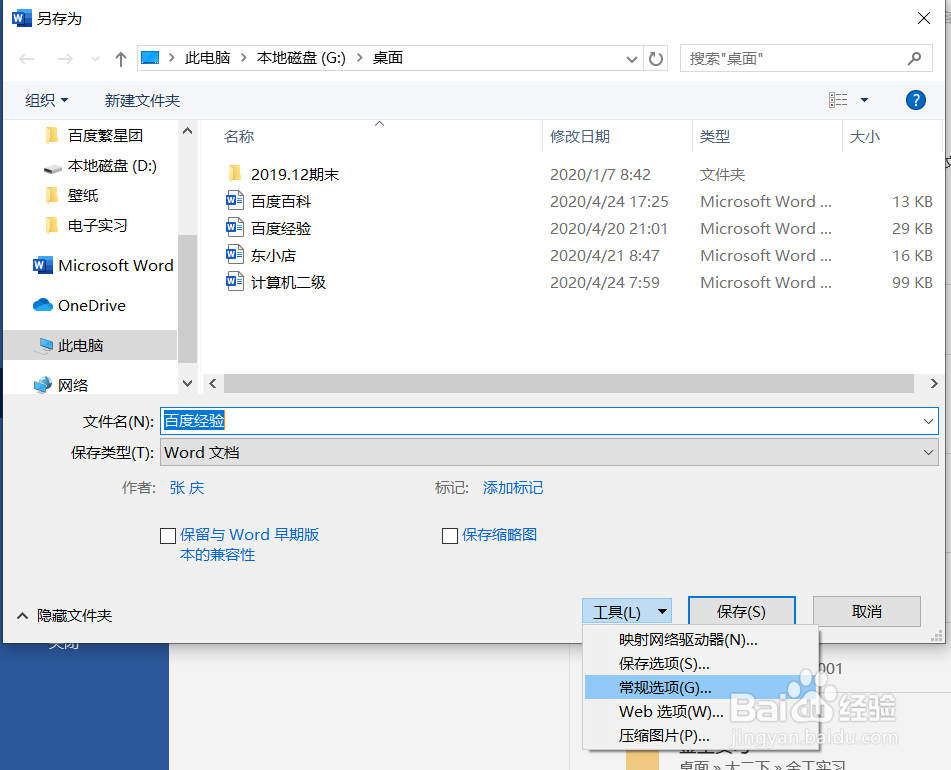951x770 pixels.
Task: Click 此电脑 in address path
Action: [x=207, y=58]
